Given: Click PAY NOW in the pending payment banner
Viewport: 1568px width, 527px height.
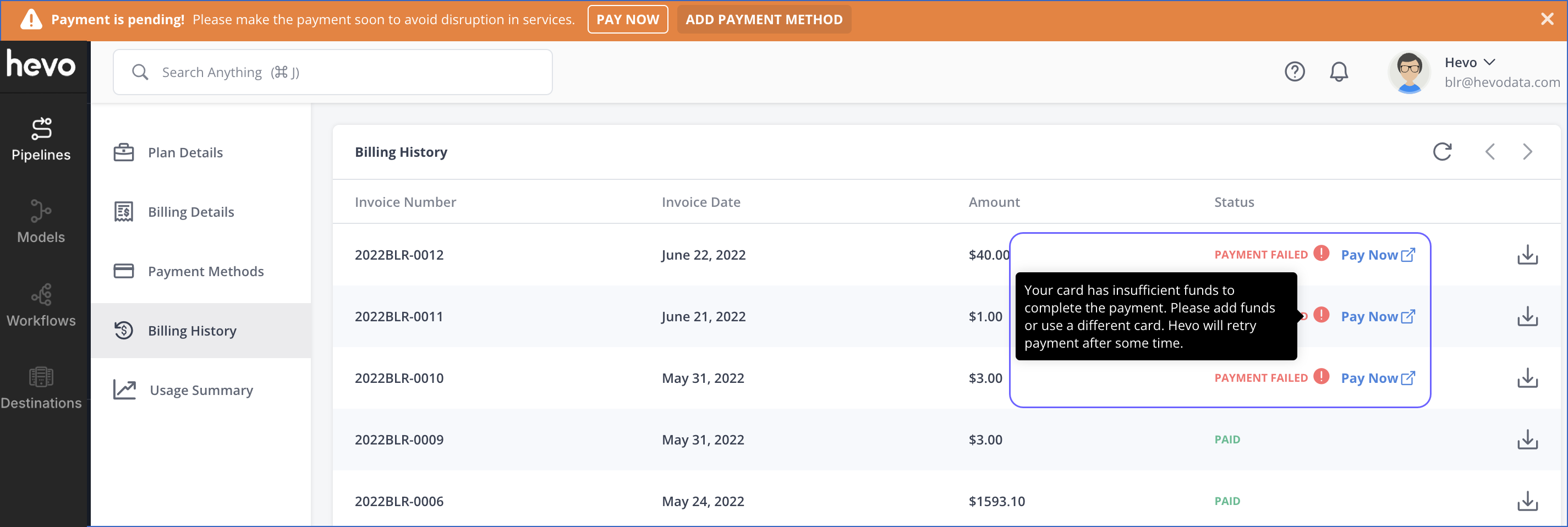Looking at the screenshot, I should (628, 19).
